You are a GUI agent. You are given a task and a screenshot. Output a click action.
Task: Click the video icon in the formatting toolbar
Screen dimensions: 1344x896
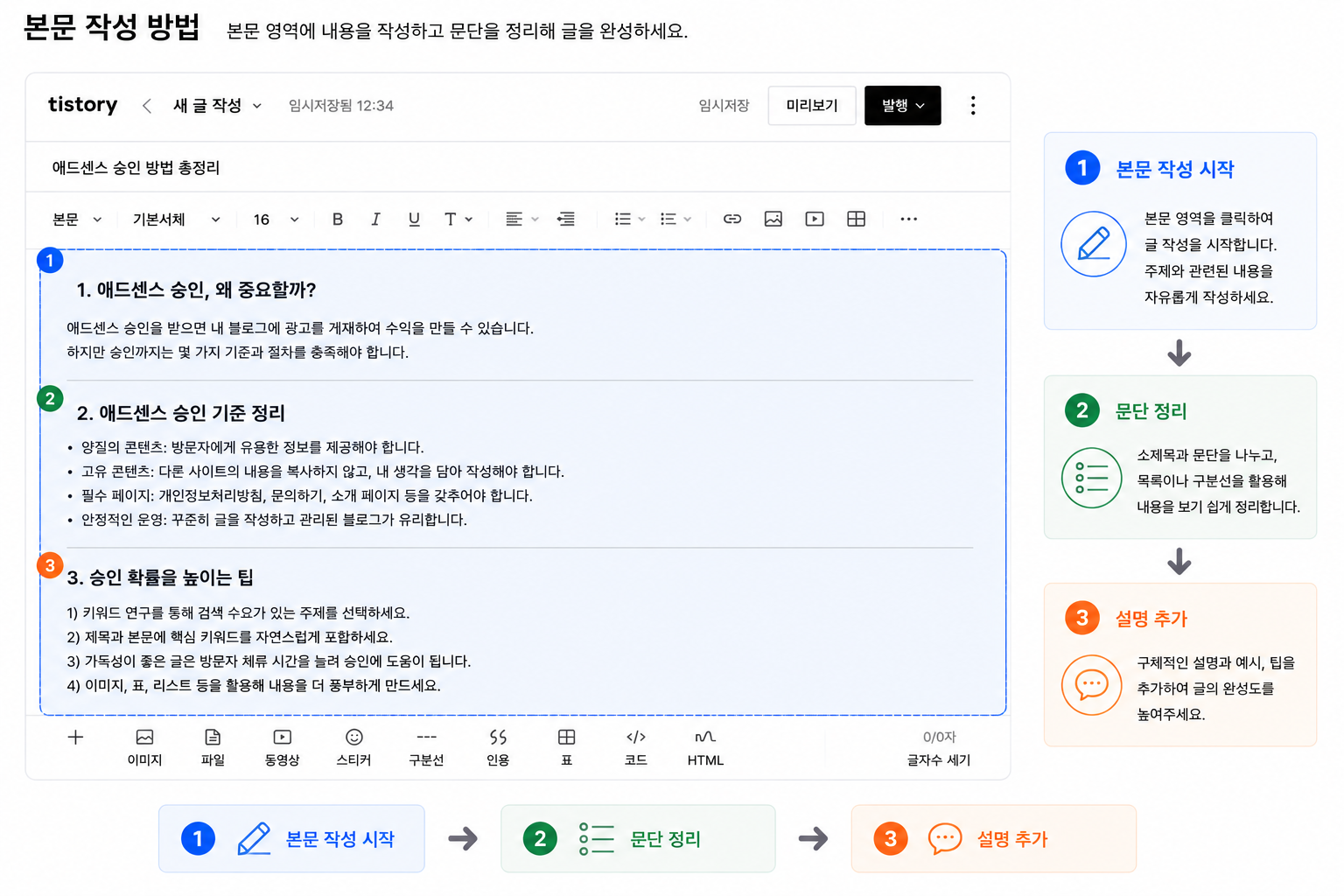pos(815,219)
